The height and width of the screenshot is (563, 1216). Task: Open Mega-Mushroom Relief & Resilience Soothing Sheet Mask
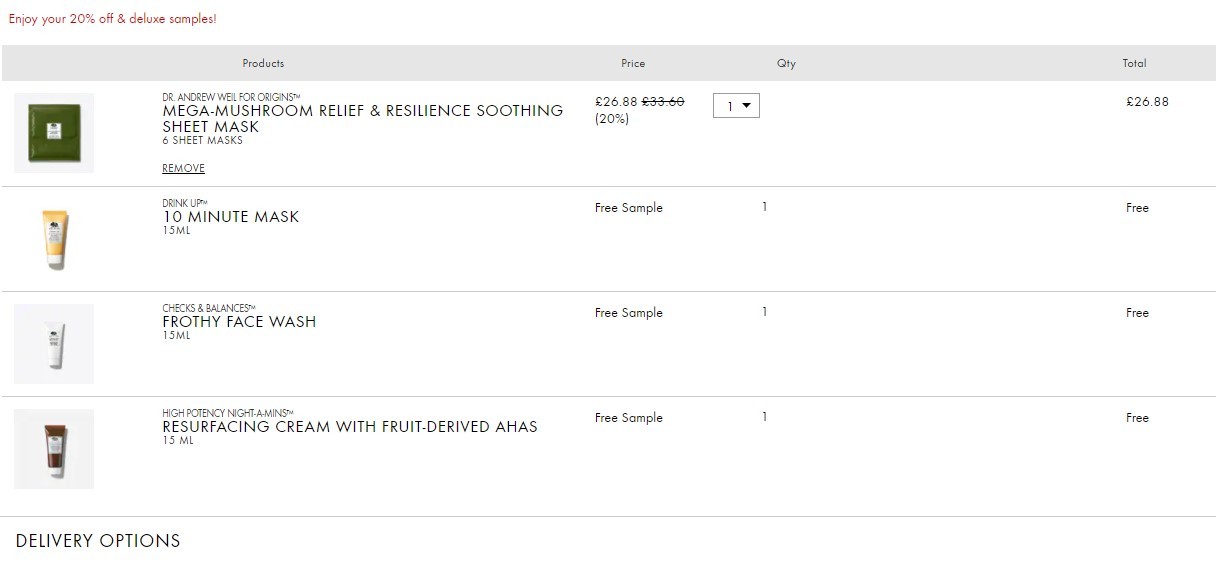pyautogui.click(x=363, y=118)
